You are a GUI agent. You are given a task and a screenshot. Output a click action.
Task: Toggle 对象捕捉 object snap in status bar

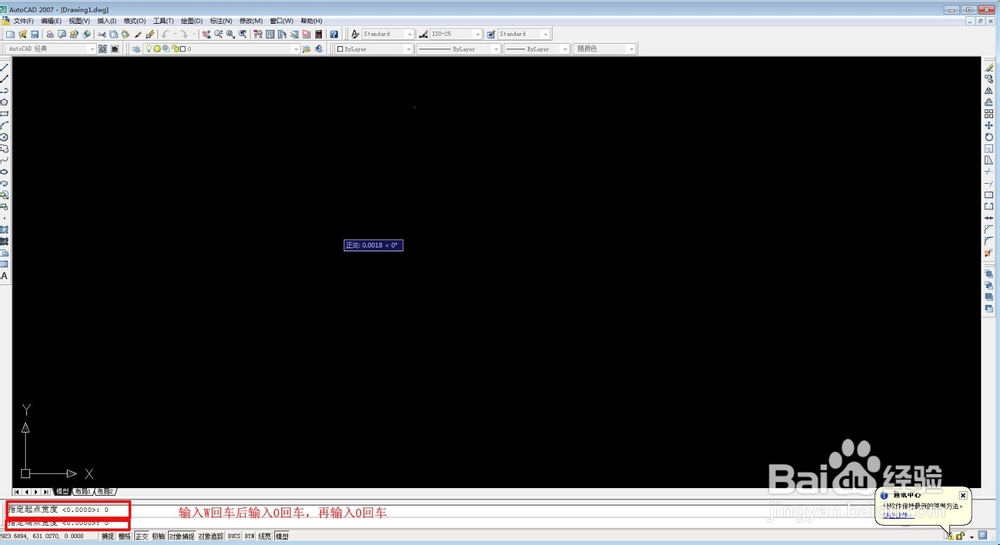pyautogui.click(x=182, y=537)
